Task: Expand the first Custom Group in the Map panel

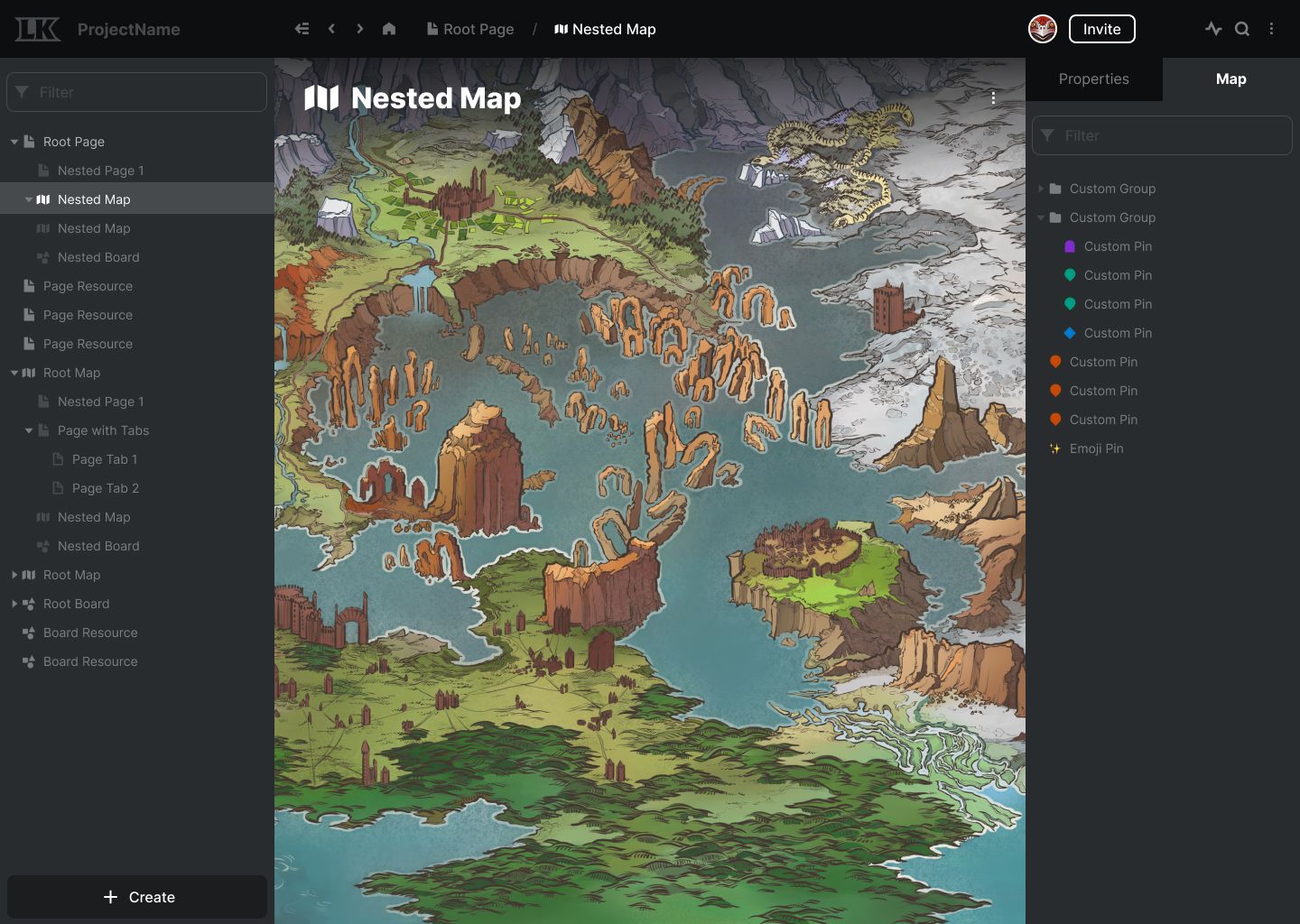Action: coord(1041,189)
